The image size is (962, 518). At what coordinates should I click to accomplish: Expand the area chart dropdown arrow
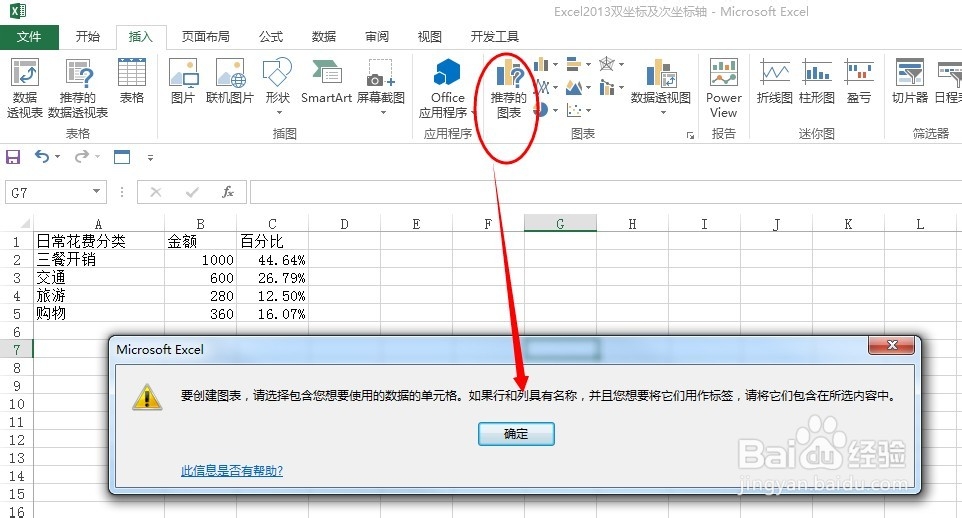pyautogui.click(x=588, y=88)
